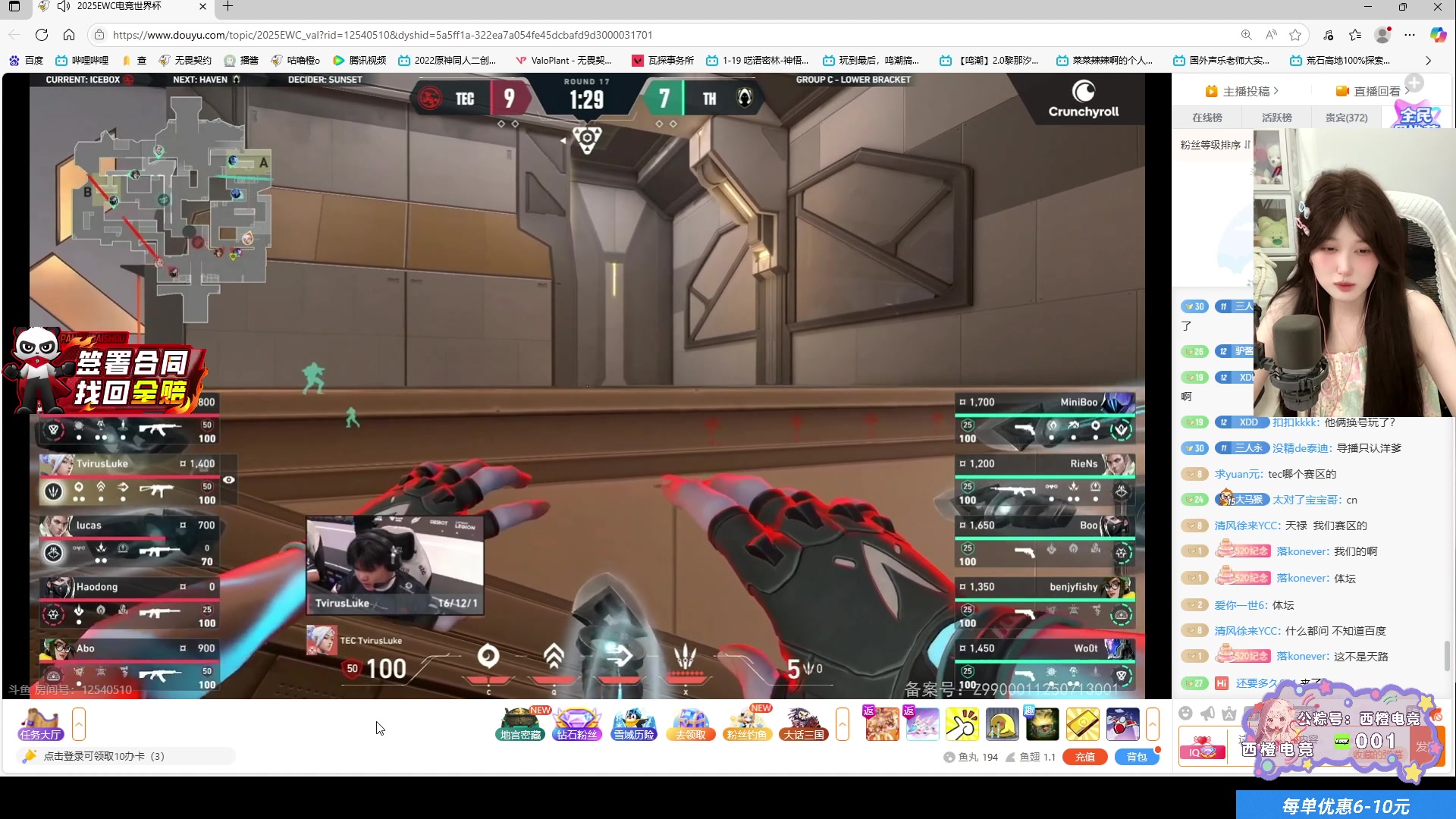Toggle 粉丝等级排序 sorting
The width and height of the screenshot is (1456, 819).
1215,145
